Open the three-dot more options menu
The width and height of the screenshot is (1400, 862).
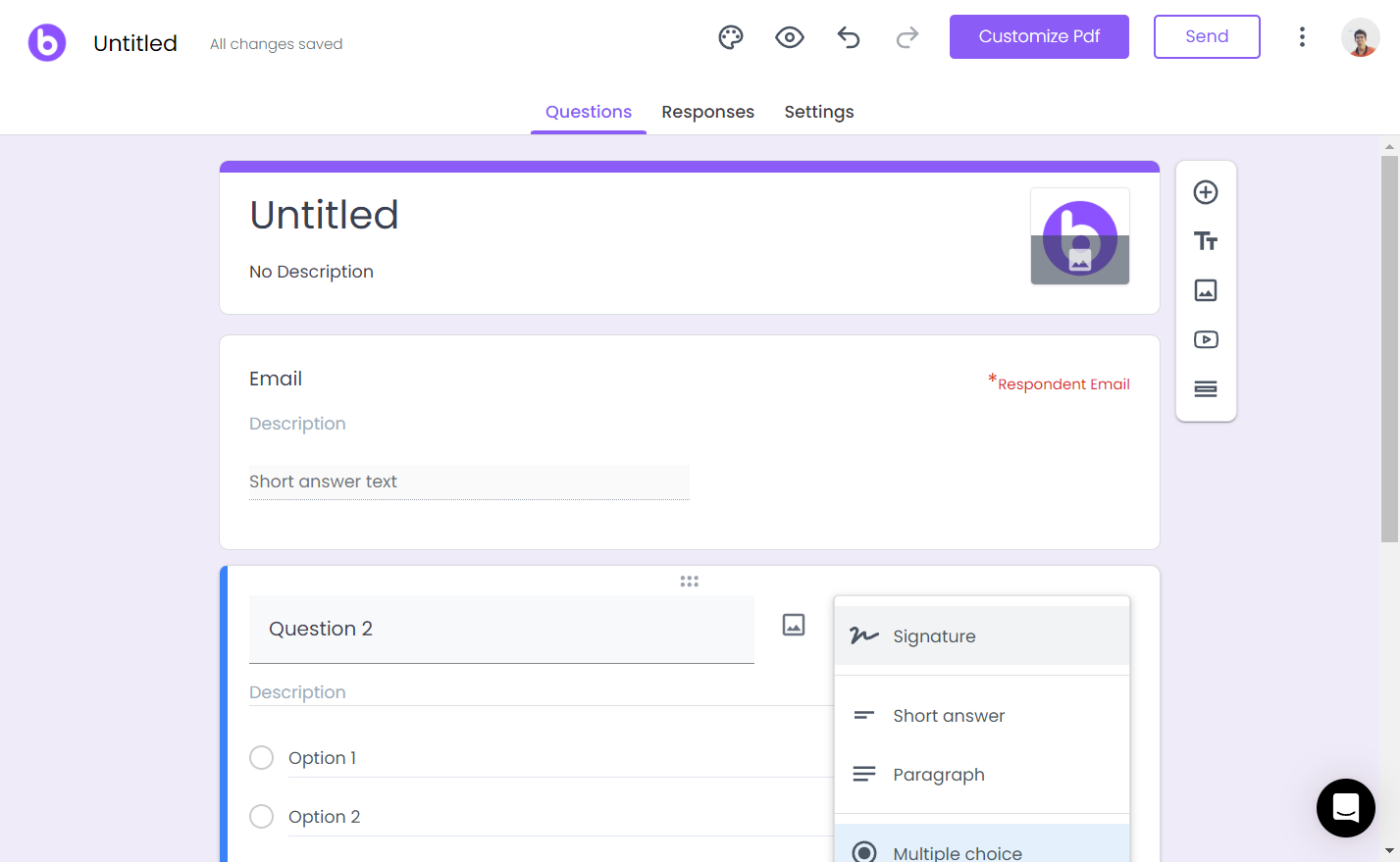[1302, 37]
